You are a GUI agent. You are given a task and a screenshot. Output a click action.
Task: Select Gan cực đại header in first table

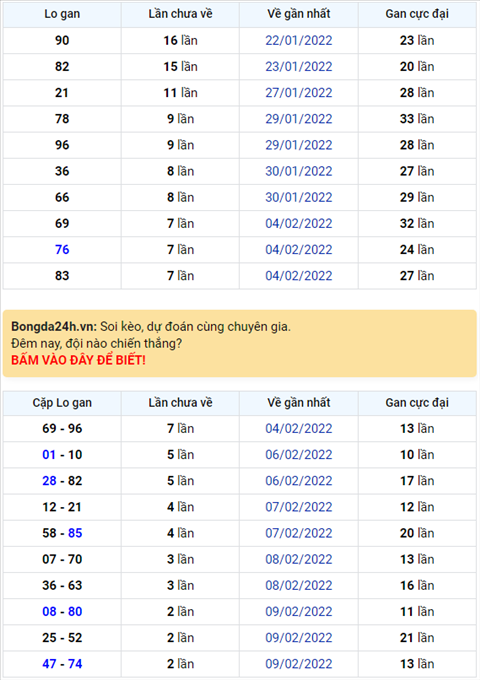click(417, 14)
